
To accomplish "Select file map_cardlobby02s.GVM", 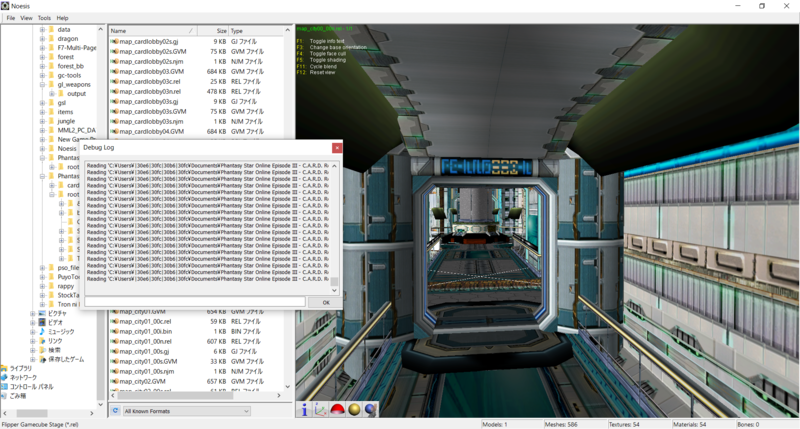I will pyautogui.click(x=153, y=52).
